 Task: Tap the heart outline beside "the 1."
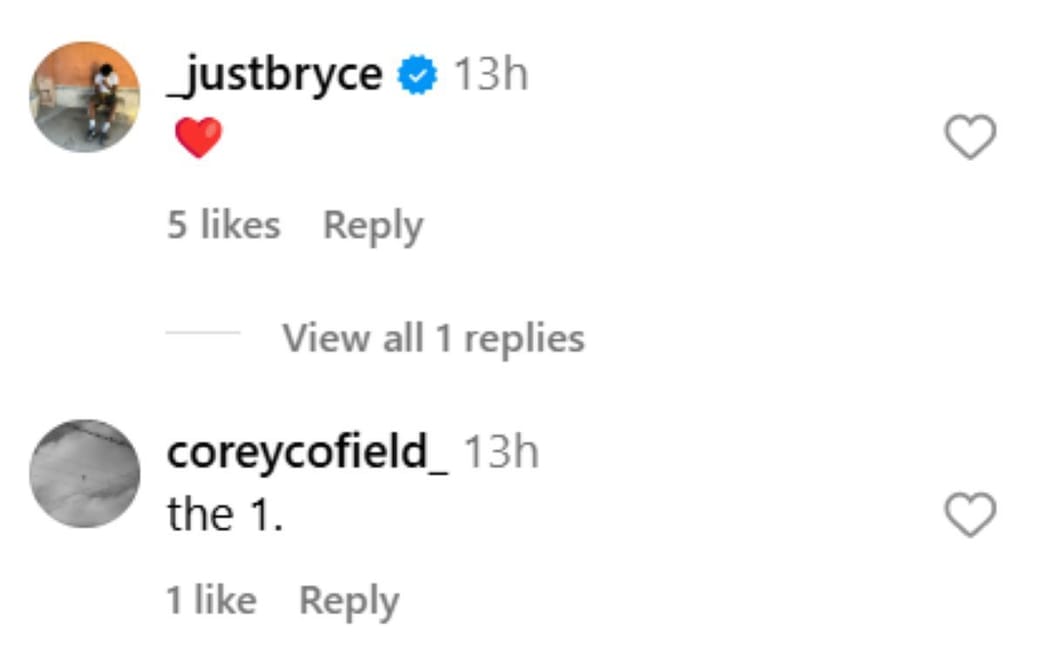(x=970, y=515)
